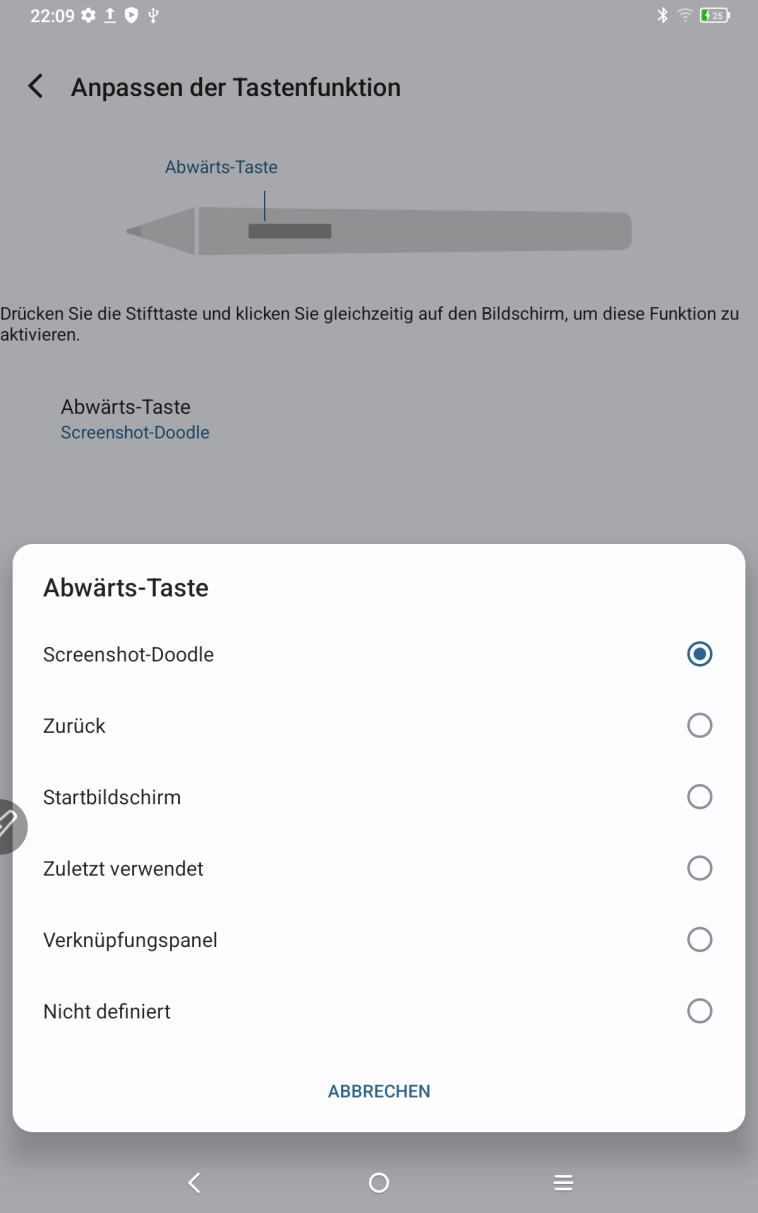Tap the floating pen icon at left edge
This screenshot has height=1213, width=758.
pyautogui.click(x=9, y=826)
